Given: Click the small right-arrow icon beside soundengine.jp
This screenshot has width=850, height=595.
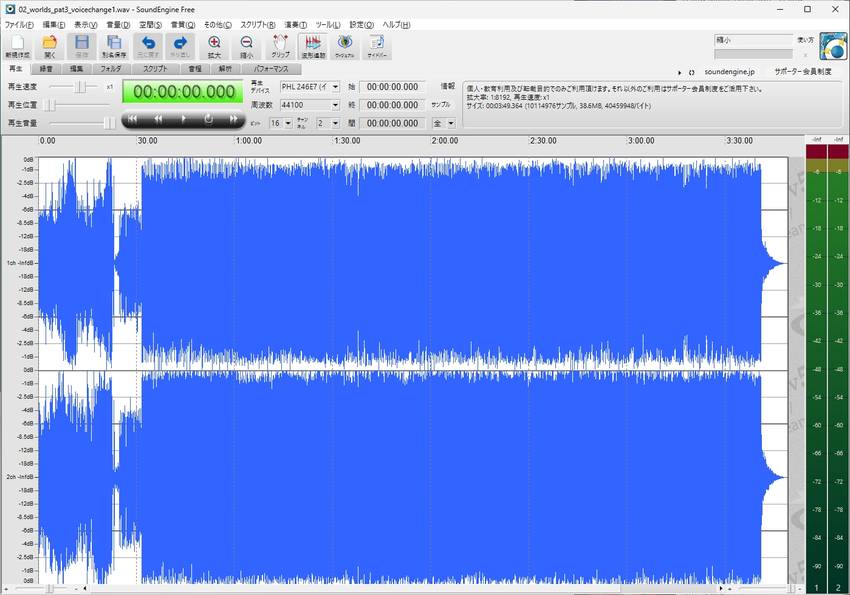Looking at the screenshot, I should 680,72.
